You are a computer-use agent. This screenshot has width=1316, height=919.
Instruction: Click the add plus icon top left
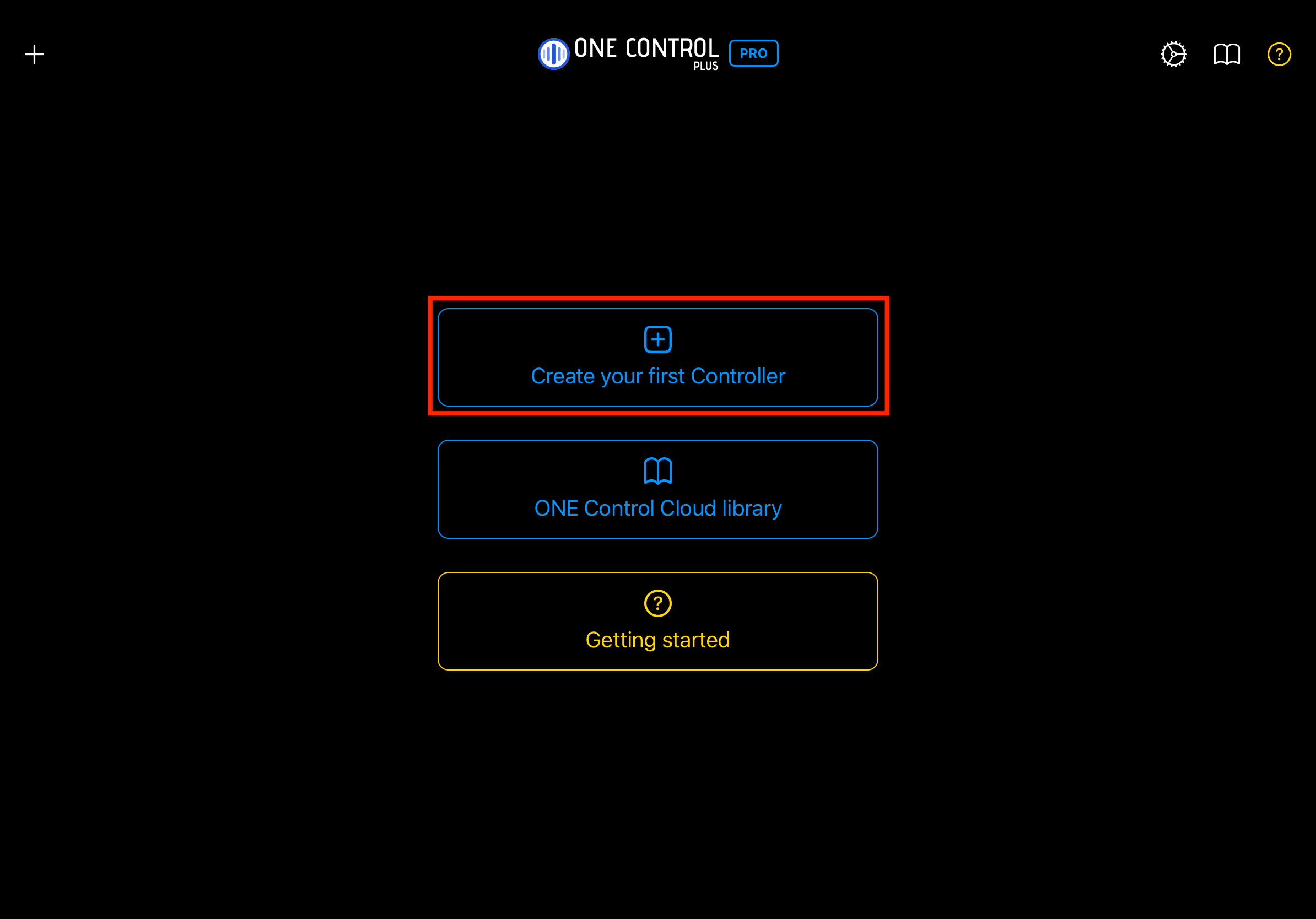34,54
